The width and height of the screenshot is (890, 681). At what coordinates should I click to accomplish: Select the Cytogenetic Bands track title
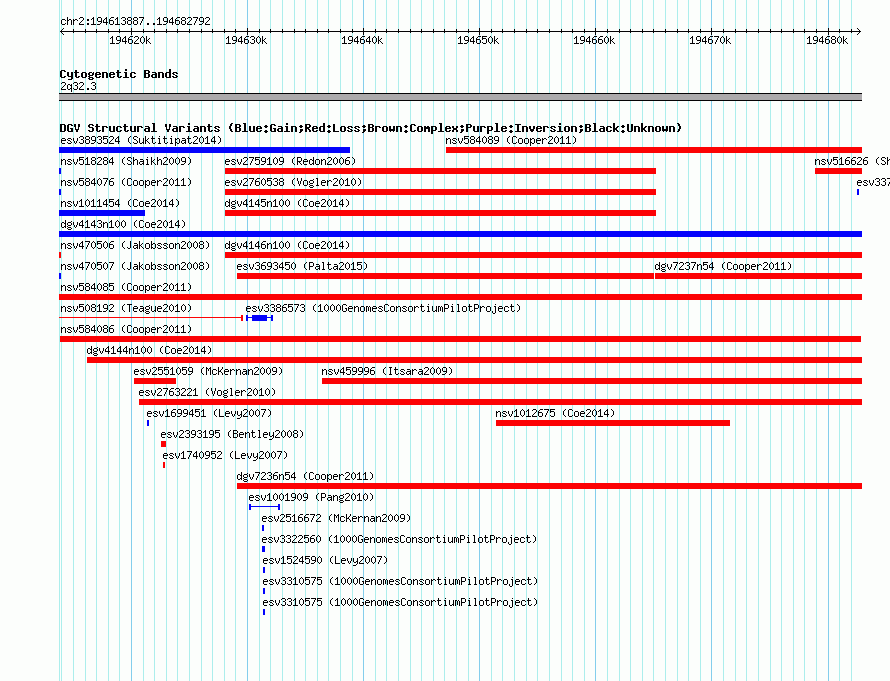[x=119, y=74]
